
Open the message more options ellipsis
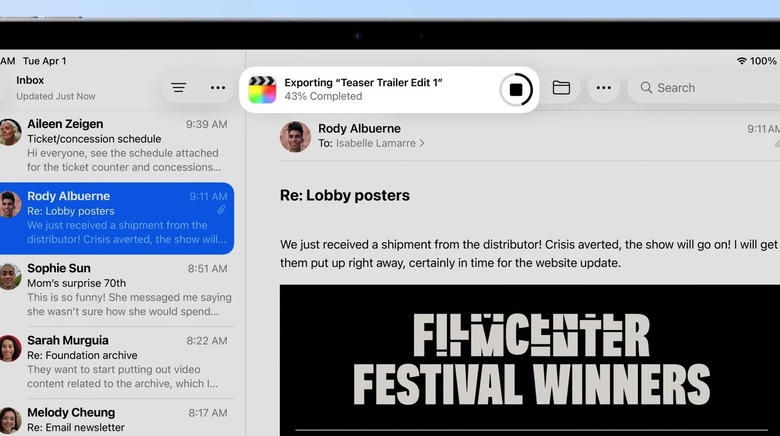click(603, 88)
